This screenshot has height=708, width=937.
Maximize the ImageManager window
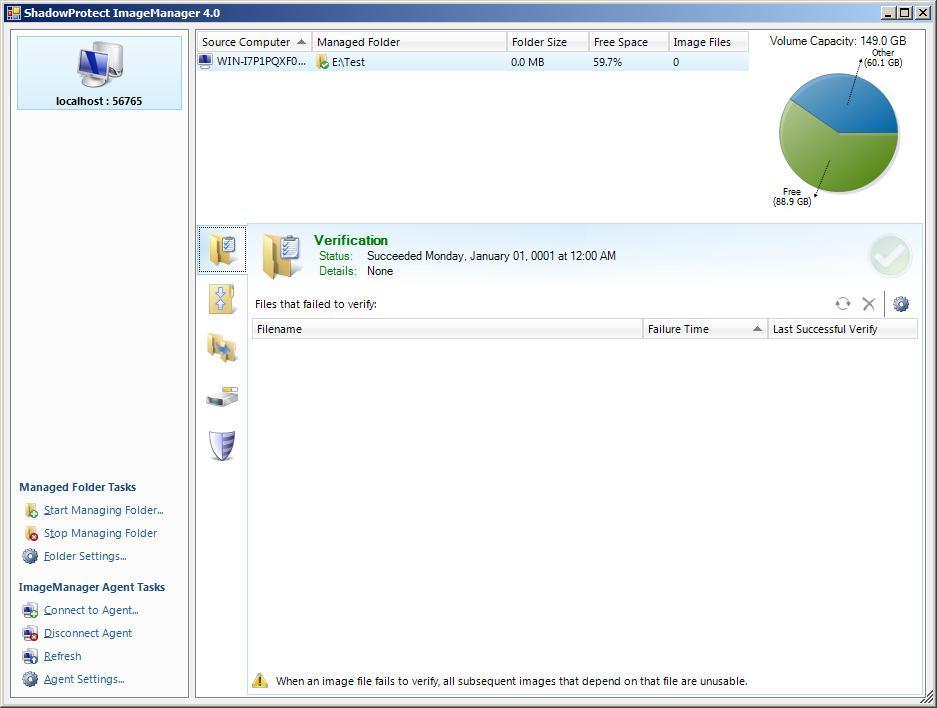tap(905, 13)
